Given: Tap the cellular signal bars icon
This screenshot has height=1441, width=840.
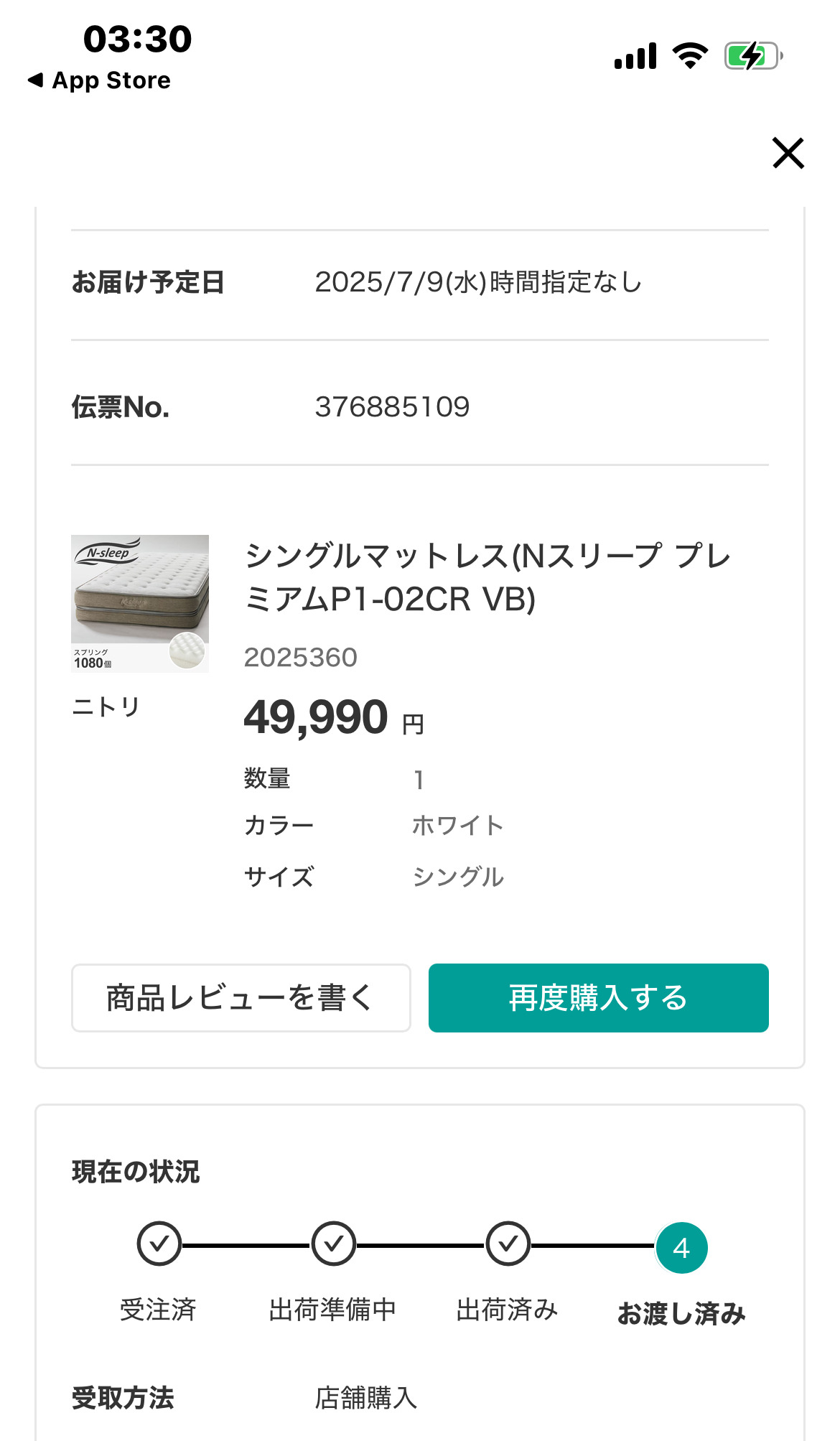Looking at the screenshot, I should (635, 56).
